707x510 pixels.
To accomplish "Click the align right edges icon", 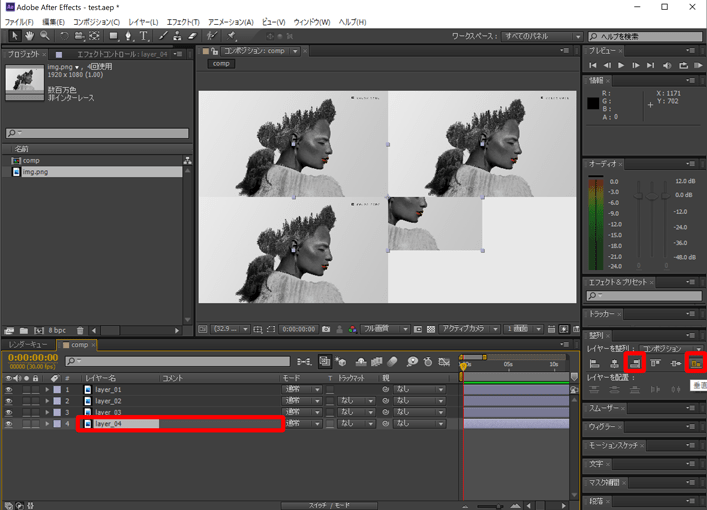I will (x=635, y=363).
